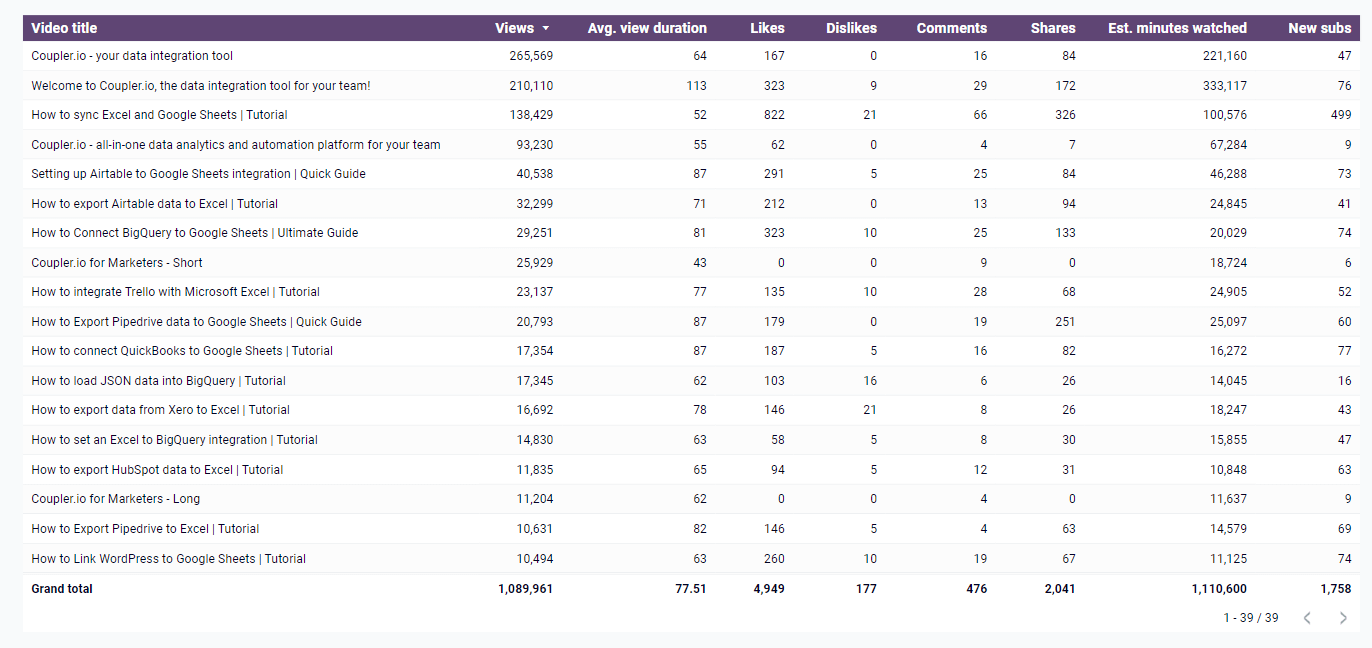Sort by the Shares column header

tap(1053, 28)
